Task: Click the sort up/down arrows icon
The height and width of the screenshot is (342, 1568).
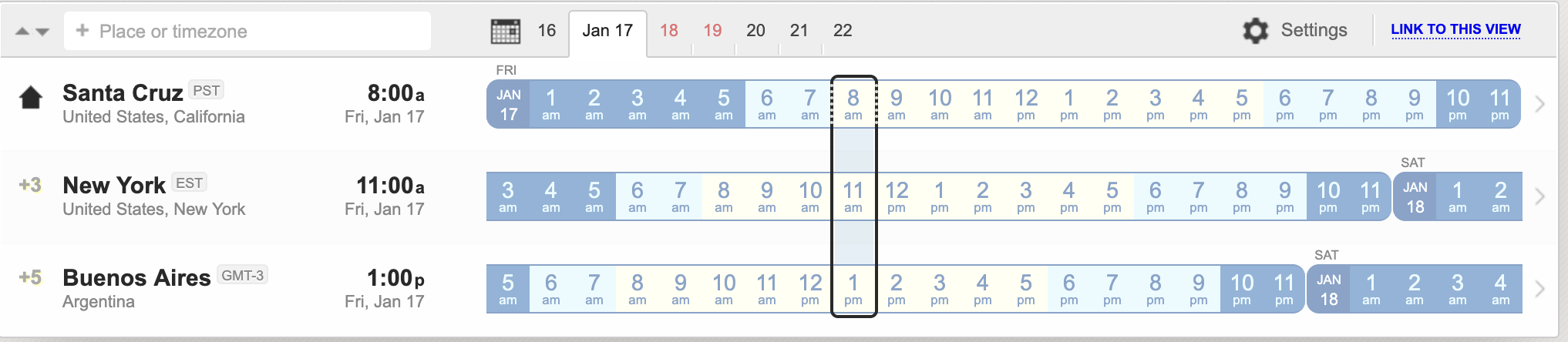Action: tap(32, 32)
